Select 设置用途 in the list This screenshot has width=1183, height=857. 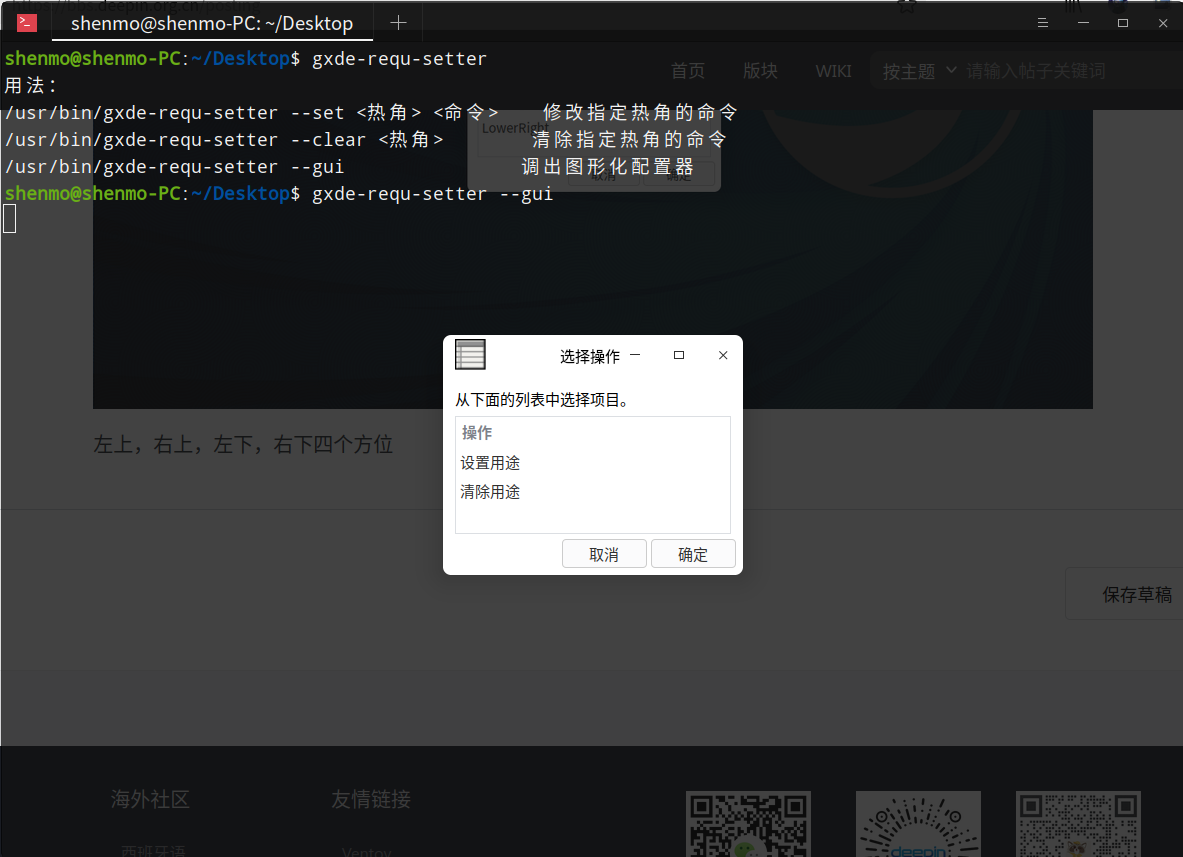(x=593, y=462)
